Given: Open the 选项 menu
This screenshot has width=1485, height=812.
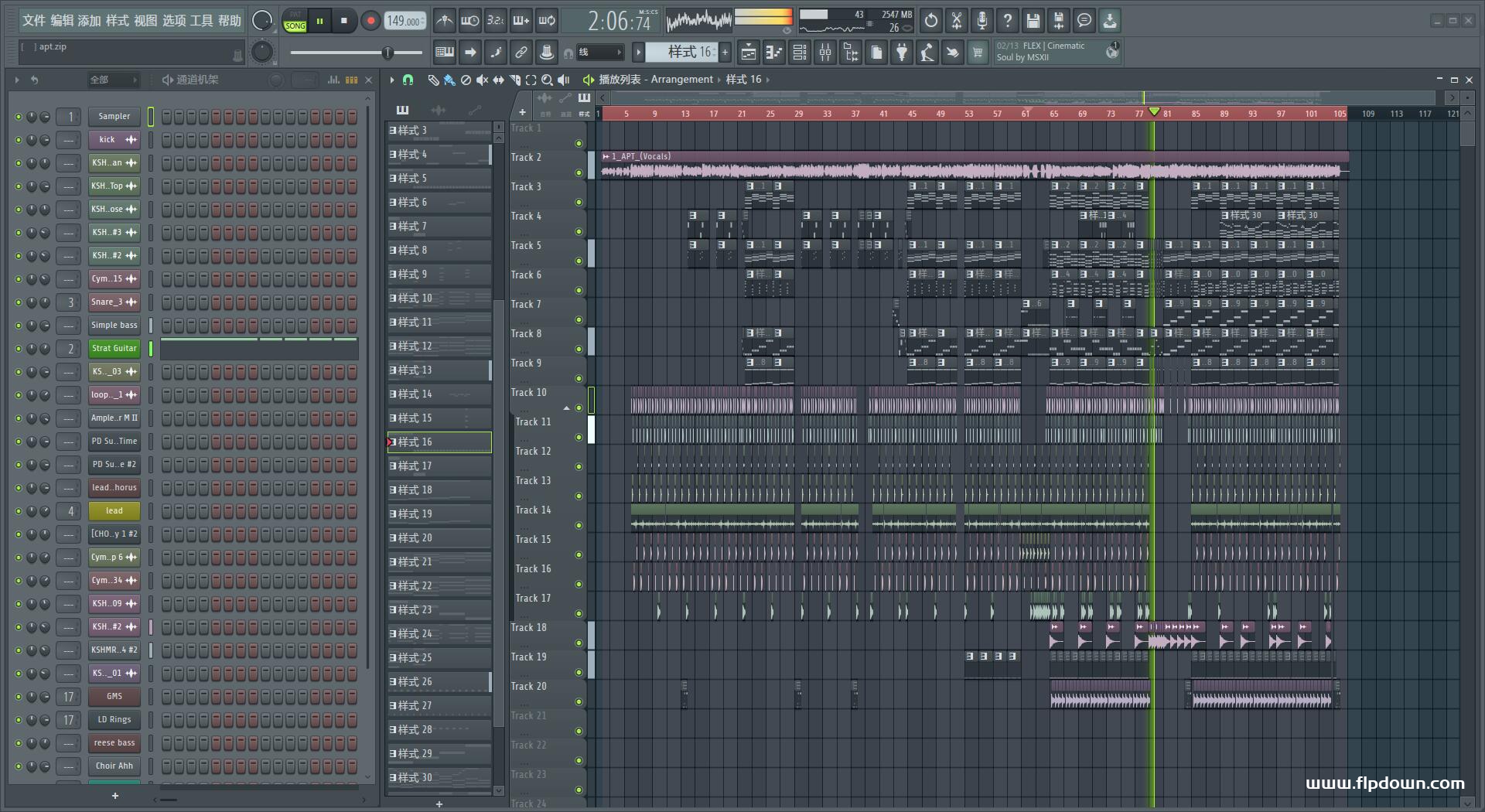Looking at the screenshot, I should [x=173, y=21].
